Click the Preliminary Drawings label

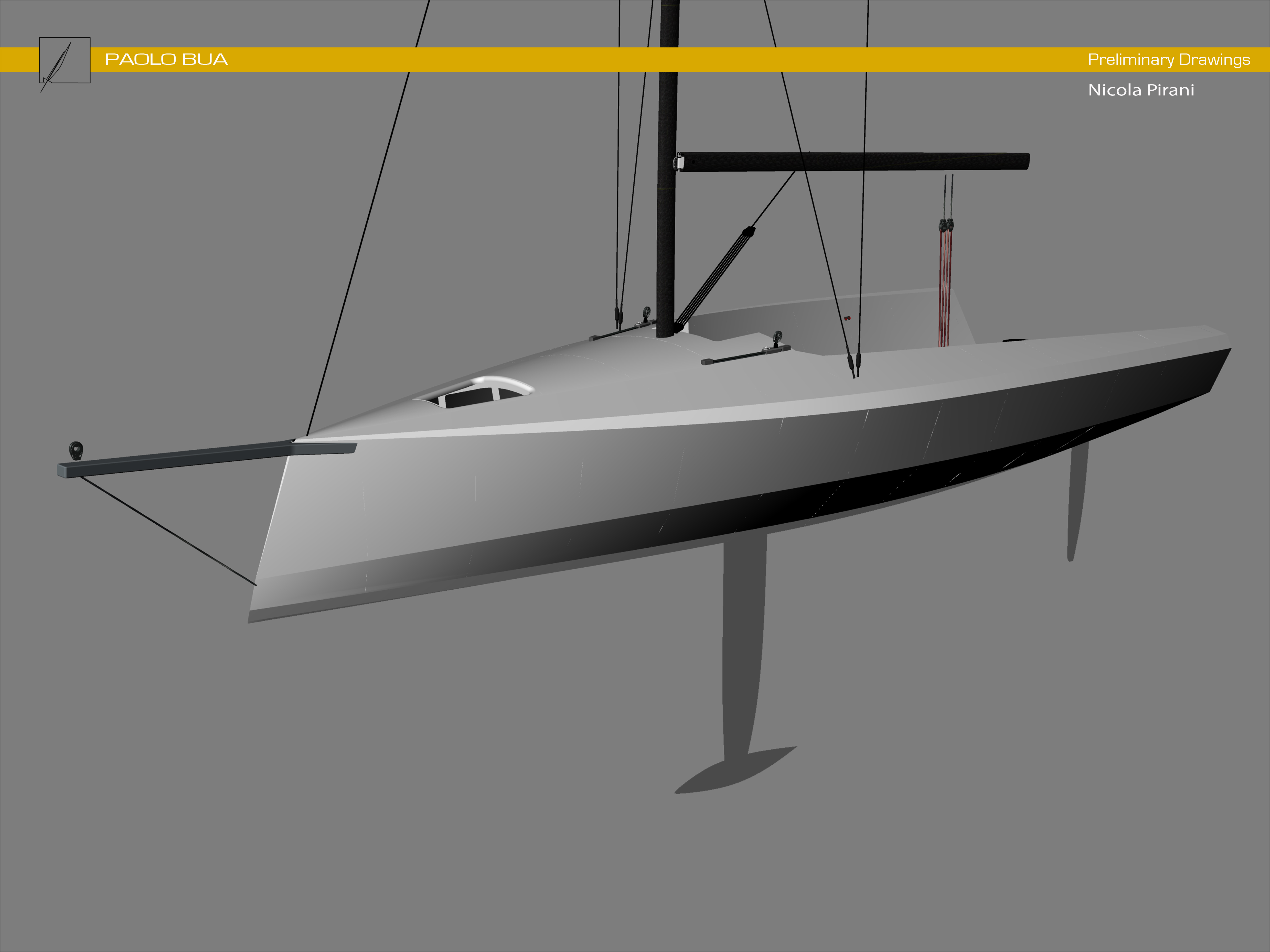pyautogui.click(x=1169, y=60)
